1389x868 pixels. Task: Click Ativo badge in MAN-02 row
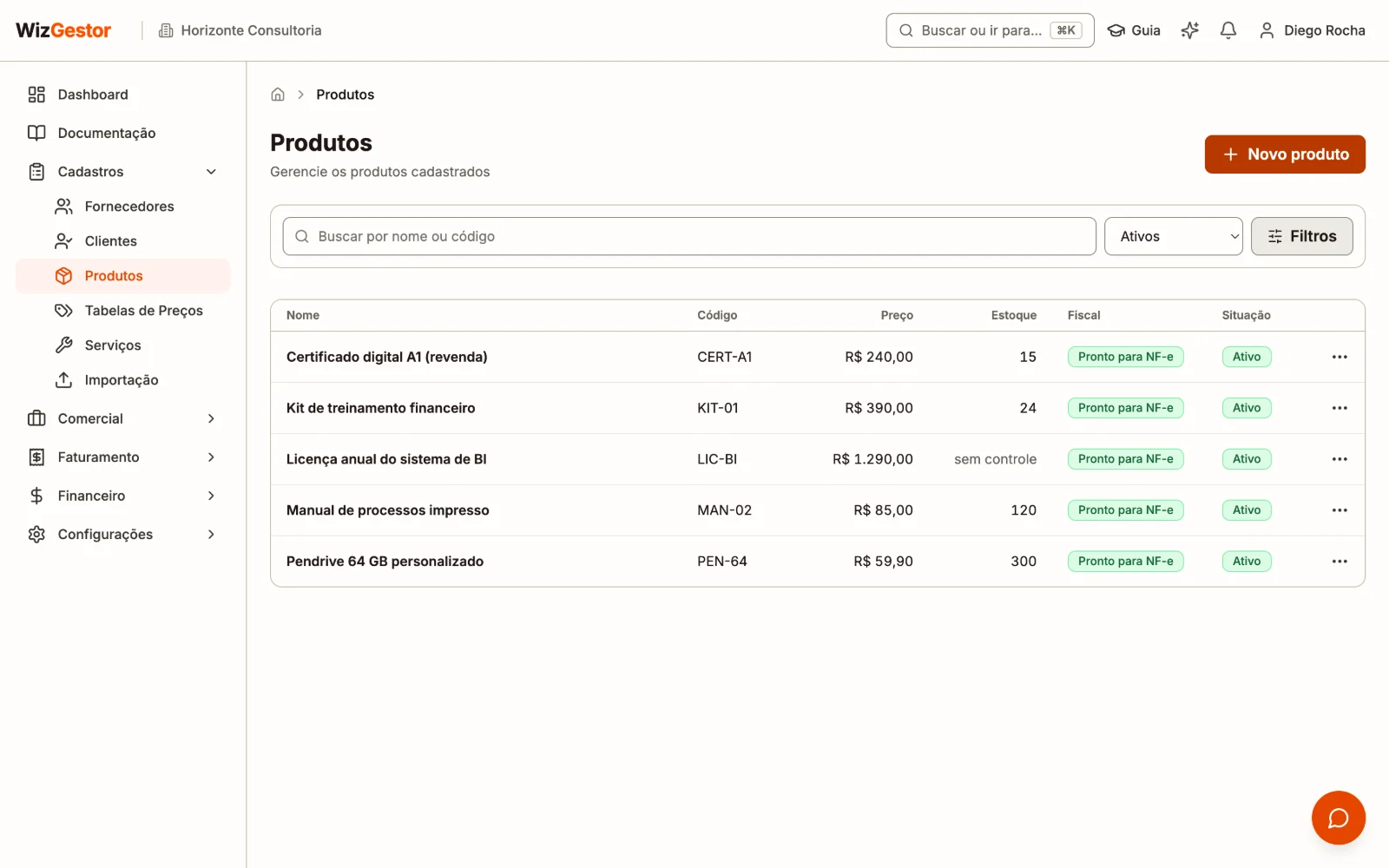tap(1247, 510)
